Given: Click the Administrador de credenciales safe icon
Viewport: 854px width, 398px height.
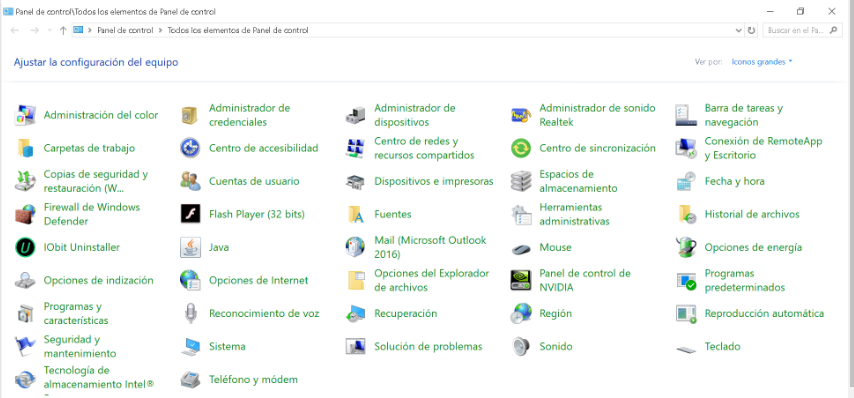Looking at the screenshot, I should click(x=190, y=115).
